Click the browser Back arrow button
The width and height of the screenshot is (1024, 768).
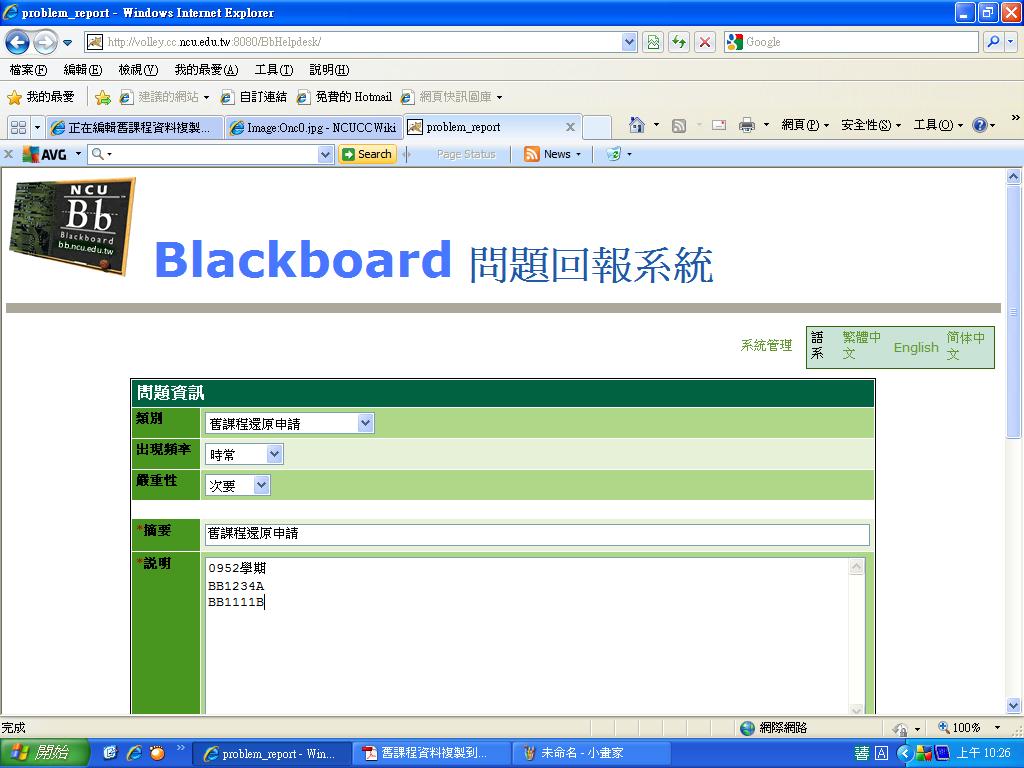pos(17,42)
